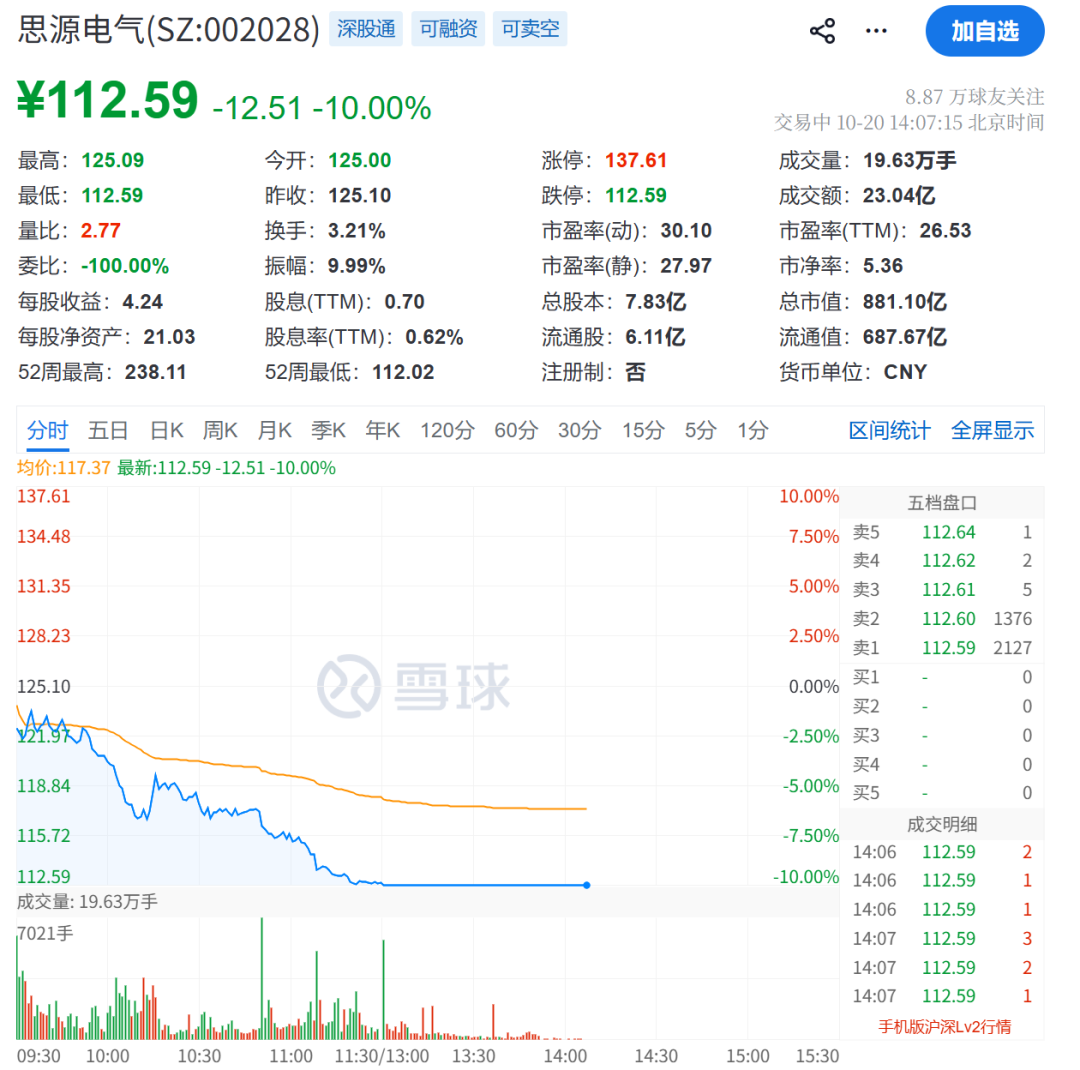This screenshot has width=1080, height=1070.
Task: Click the 卖2 row with 1376
Action: [942, 619]
